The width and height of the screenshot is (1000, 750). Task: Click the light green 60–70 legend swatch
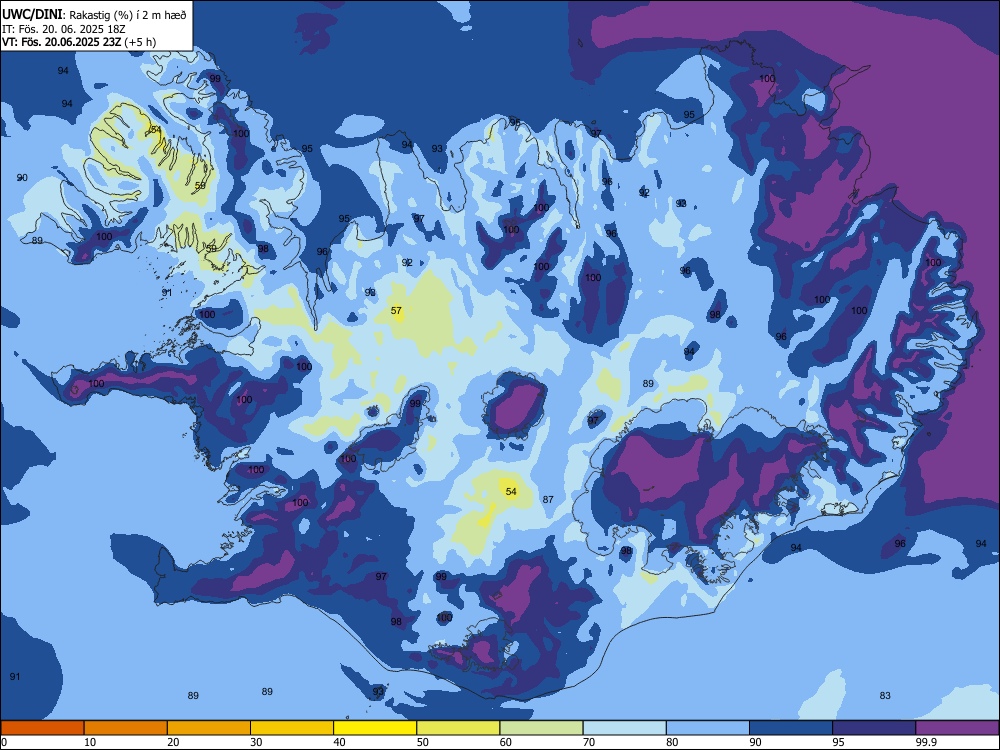(541, 728)
